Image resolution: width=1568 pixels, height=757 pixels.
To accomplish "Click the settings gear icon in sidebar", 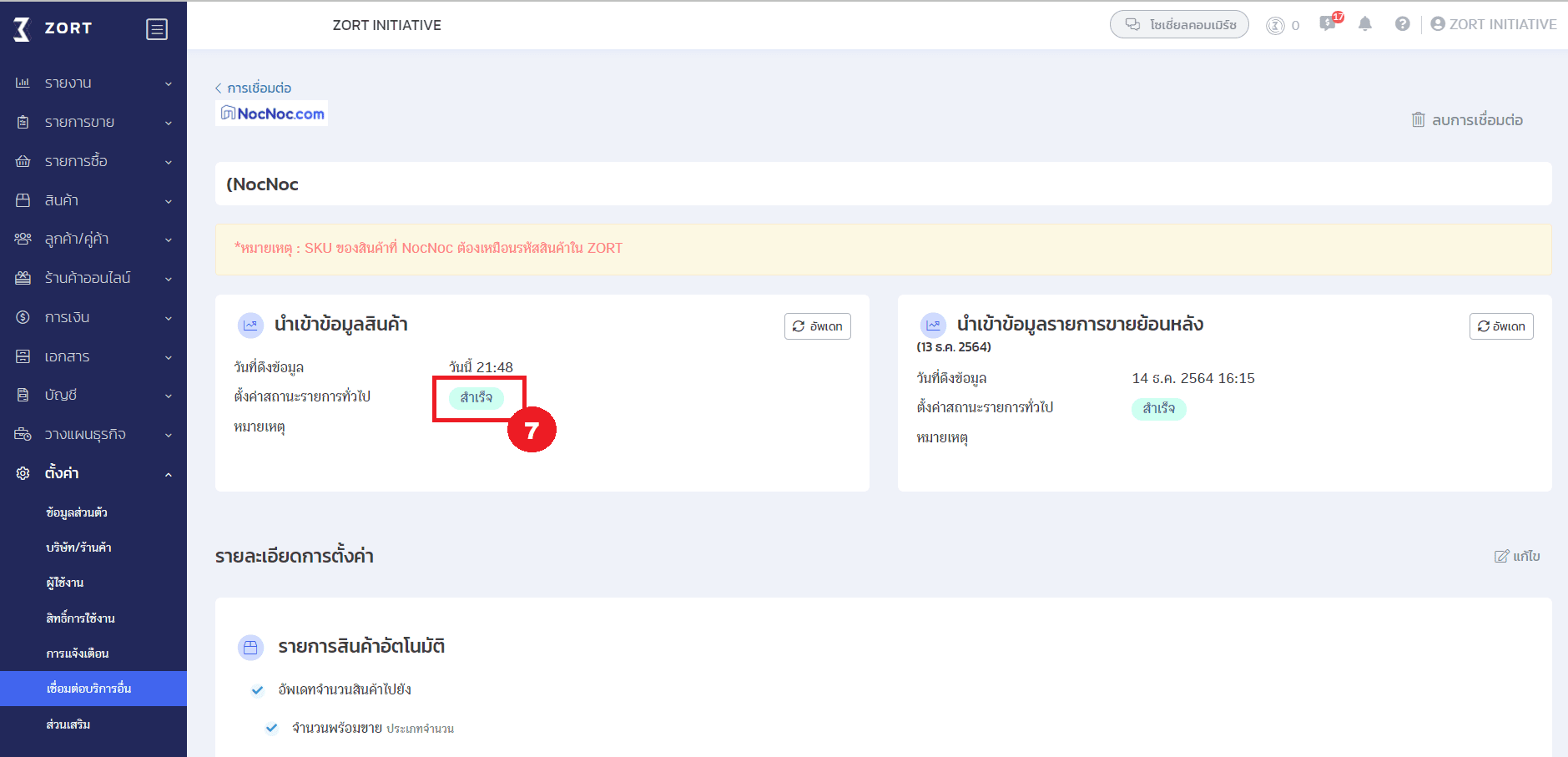I will pyautogui.click(x=23, y=473).
